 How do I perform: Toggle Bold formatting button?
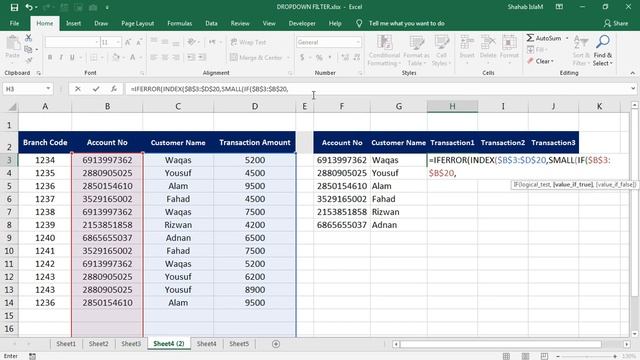pyautogui.click(x=50, y=58)
